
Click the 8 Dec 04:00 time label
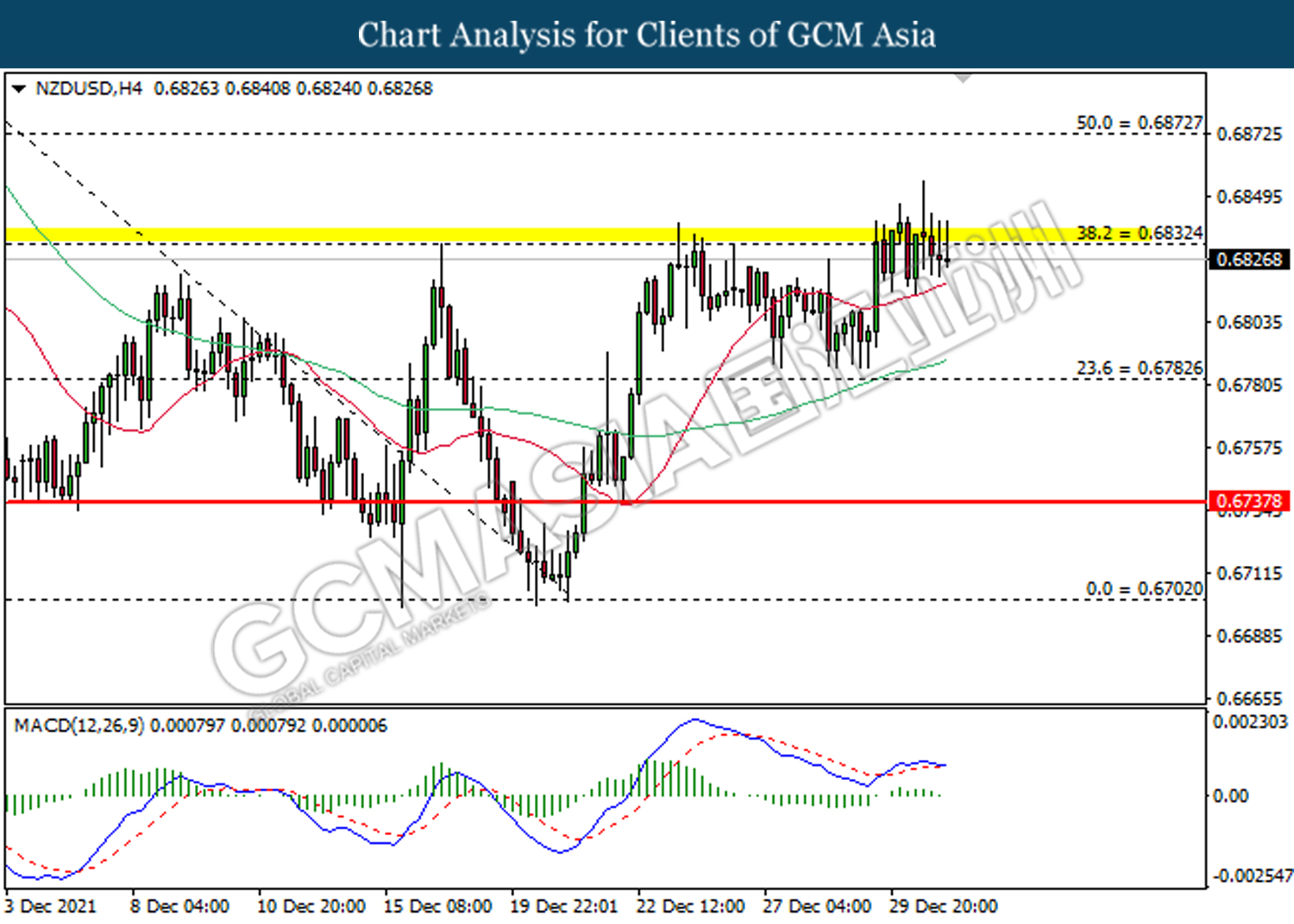point(179,906)
